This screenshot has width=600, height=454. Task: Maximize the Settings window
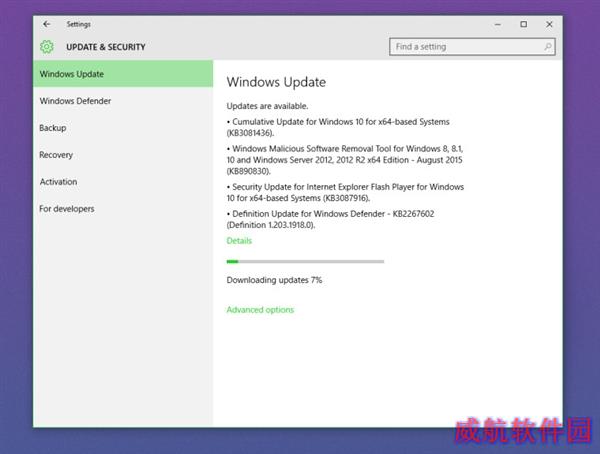[523, 24]
